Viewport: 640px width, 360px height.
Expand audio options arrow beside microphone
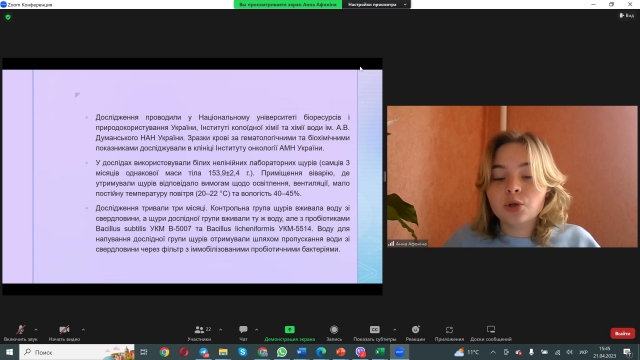[x=36, y=329]
